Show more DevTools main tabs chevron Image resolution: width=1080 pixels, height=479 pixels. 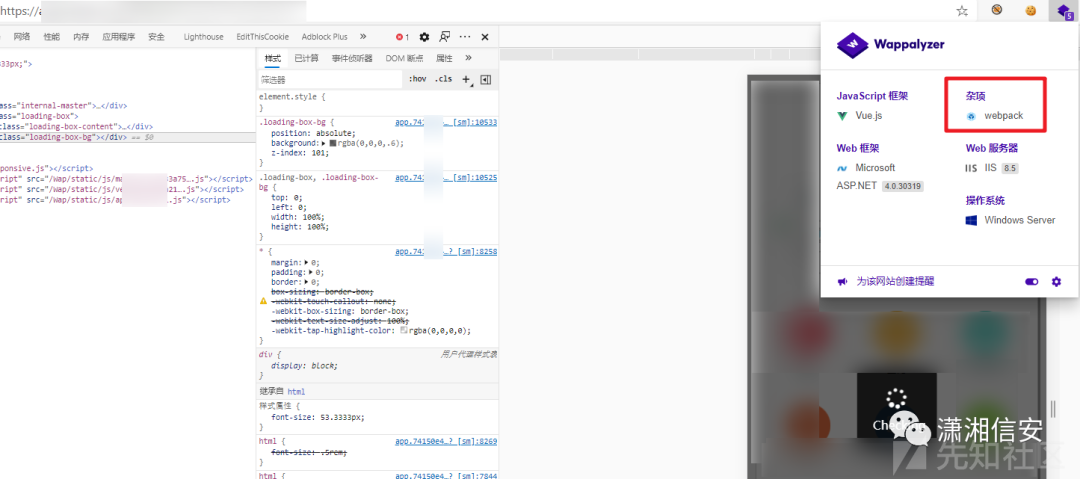[x=363, y=37]
